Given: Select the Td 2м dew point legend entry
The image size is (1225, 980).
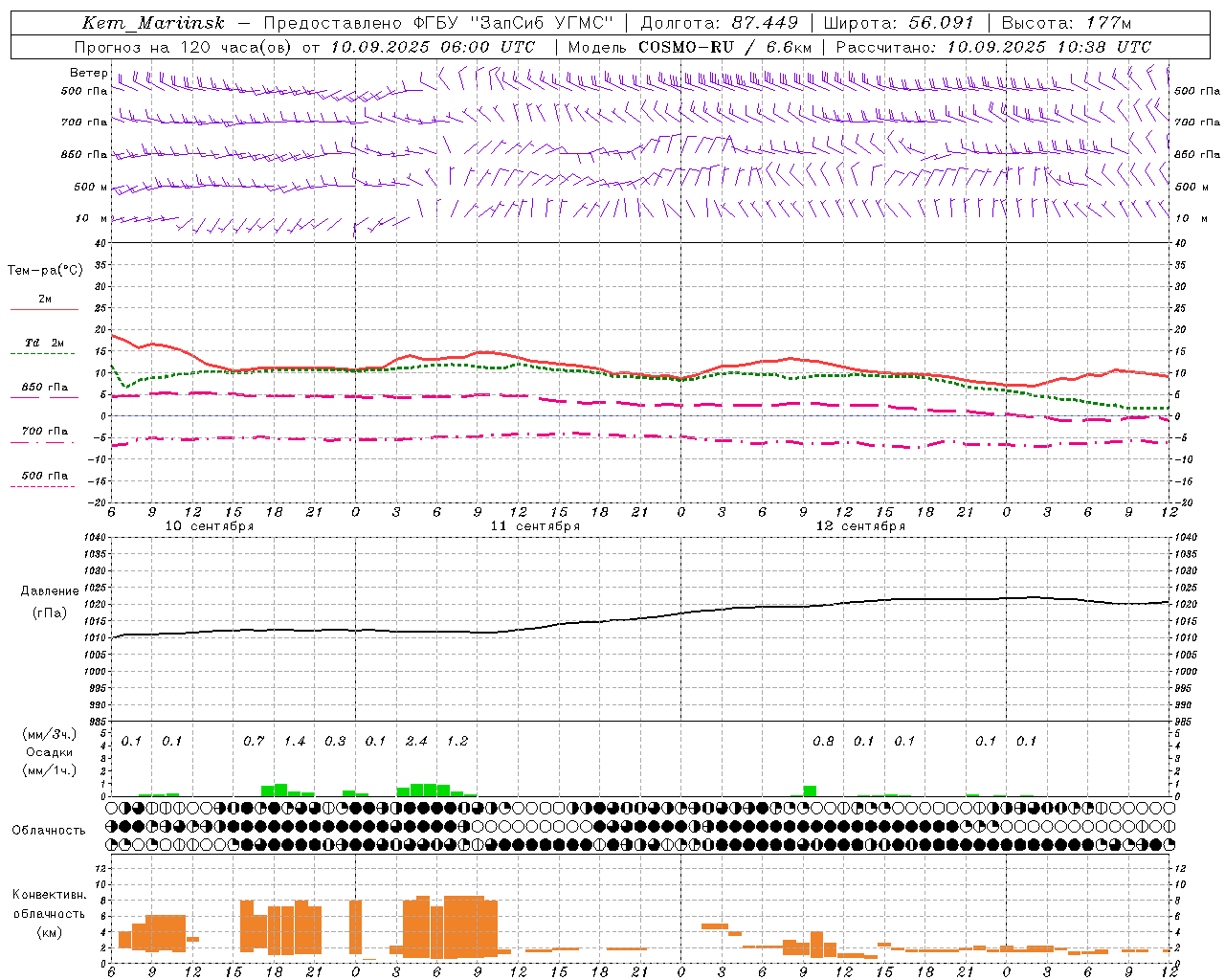Looking at the screenshot, I should click(45, 343).
